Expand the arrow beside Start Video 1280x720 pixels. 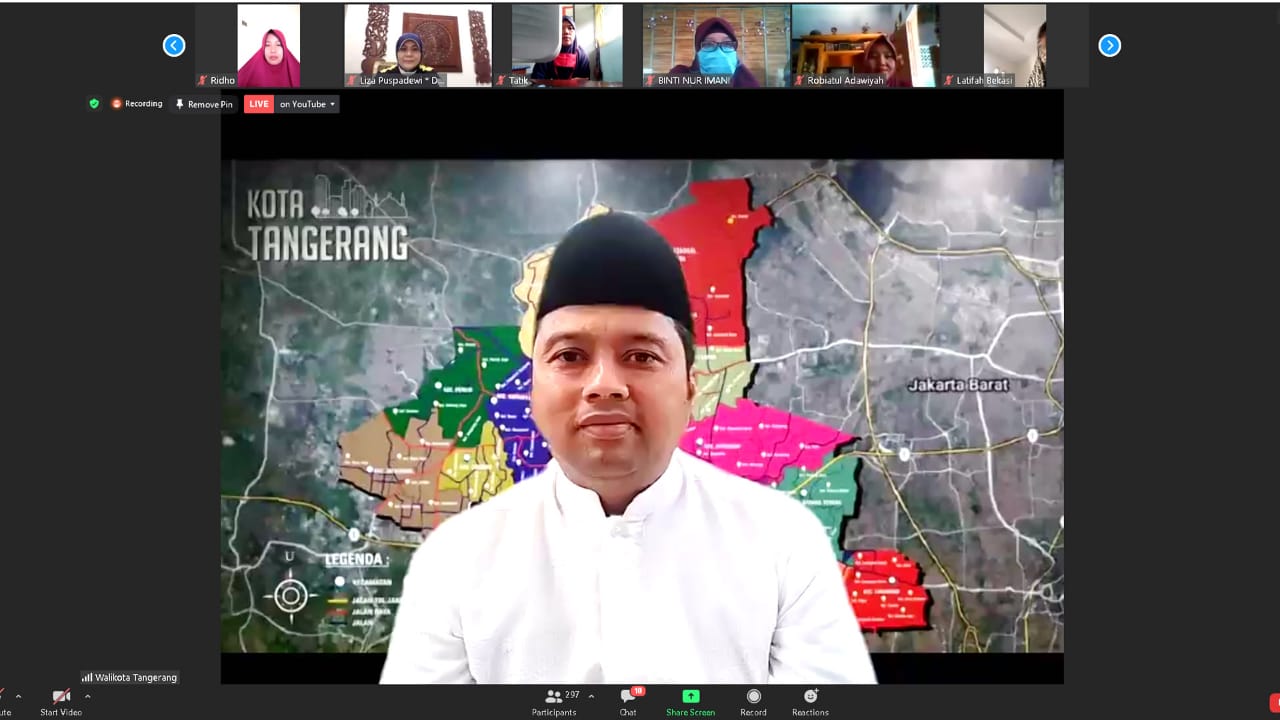point(87,697)
